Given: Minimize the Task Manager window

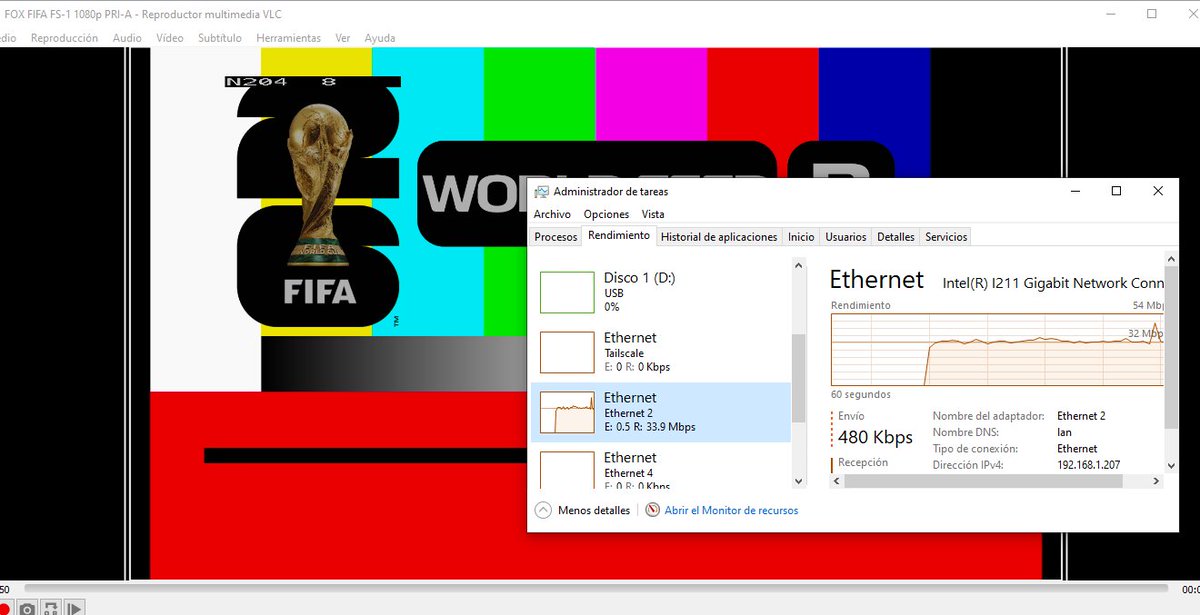Looking at the screenshot, I should click(x=1076, y=191).
